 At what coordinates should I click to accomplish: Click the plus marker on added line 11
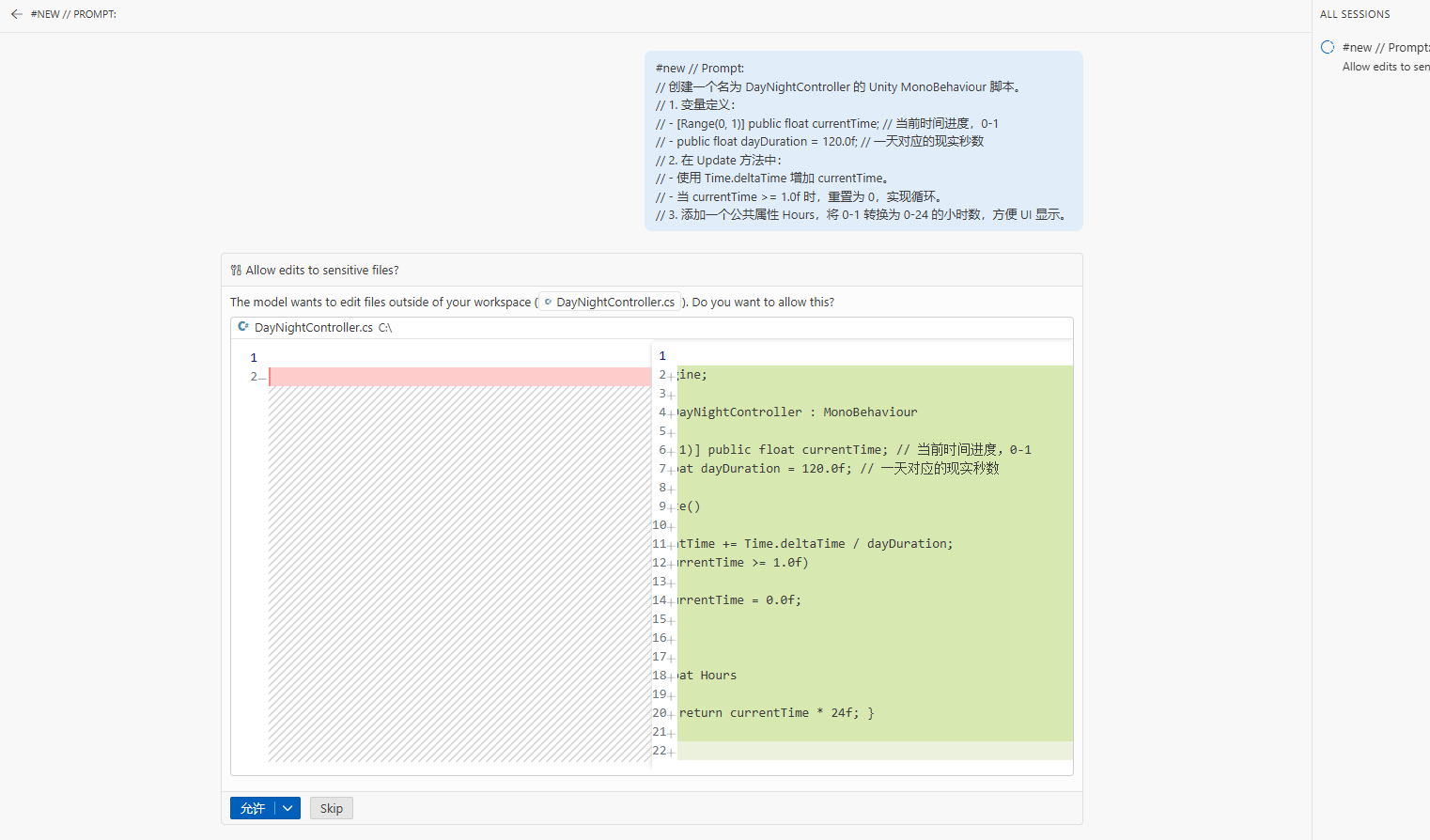point(672,545)
